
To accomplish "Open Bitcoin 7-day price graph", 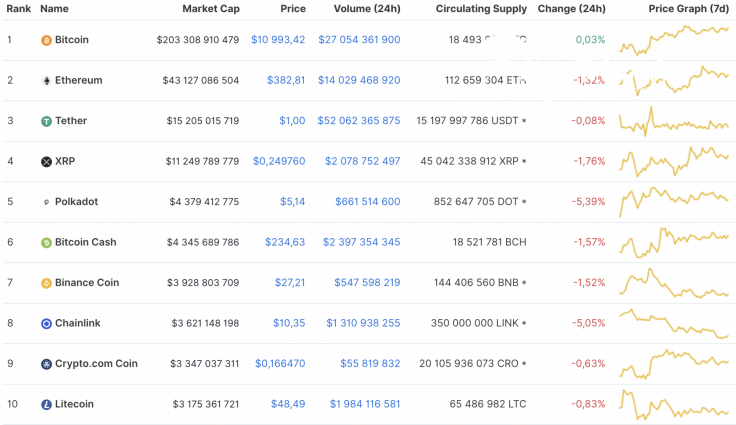I will click(x=674, y=40).
